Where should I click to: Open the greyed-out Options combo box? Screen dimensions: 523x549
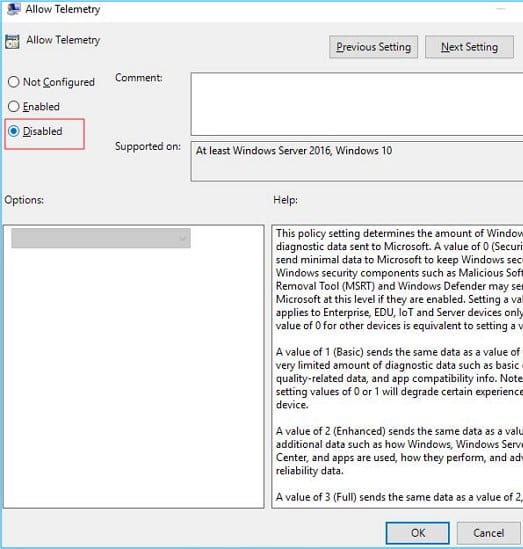[x=101, y=238]
